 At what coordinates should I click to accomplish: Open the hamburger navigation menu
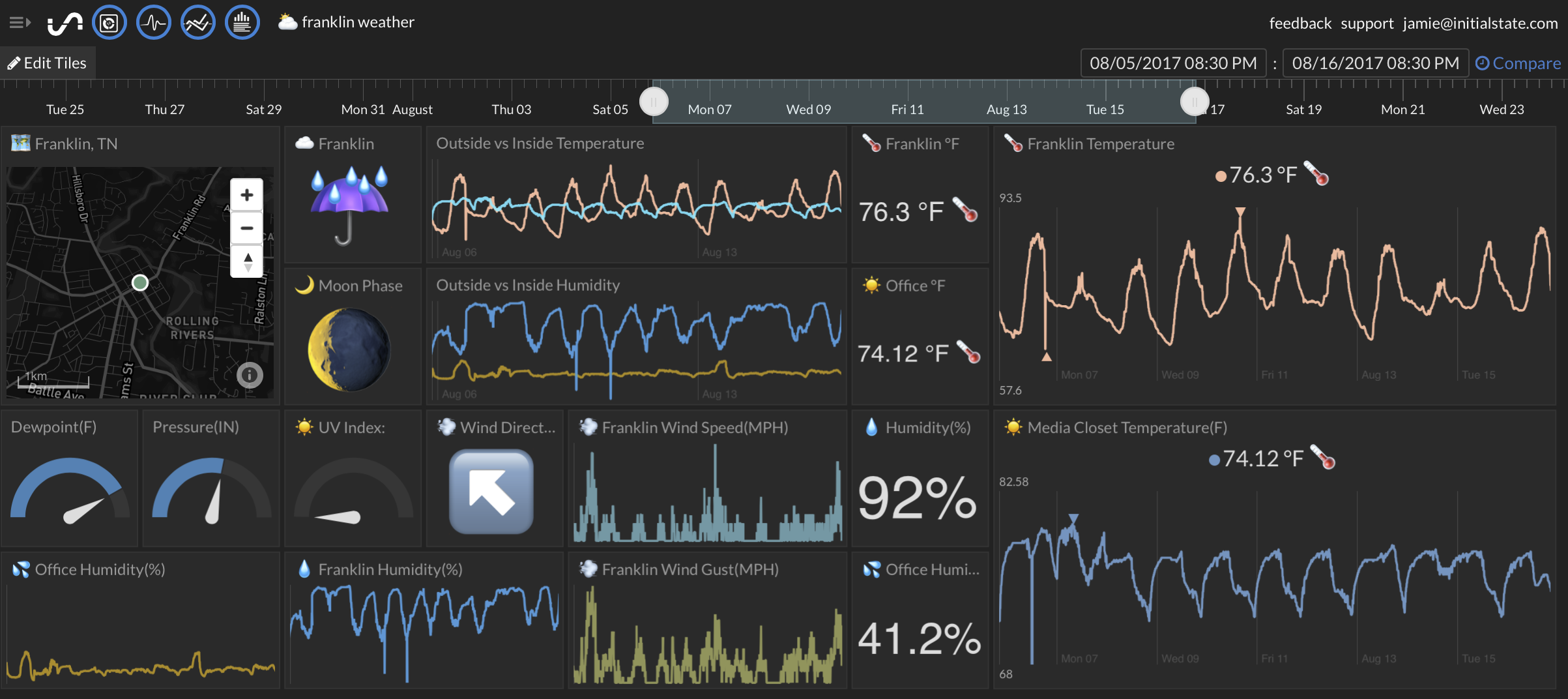click(x=20, y=23)
